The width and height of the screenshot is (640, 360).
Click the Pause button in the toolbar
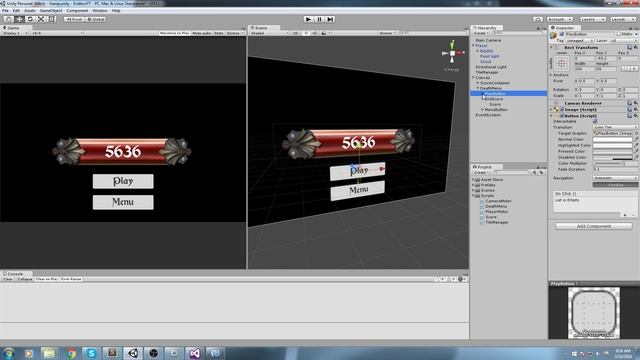pyautogui.click(x=320, y=19)
